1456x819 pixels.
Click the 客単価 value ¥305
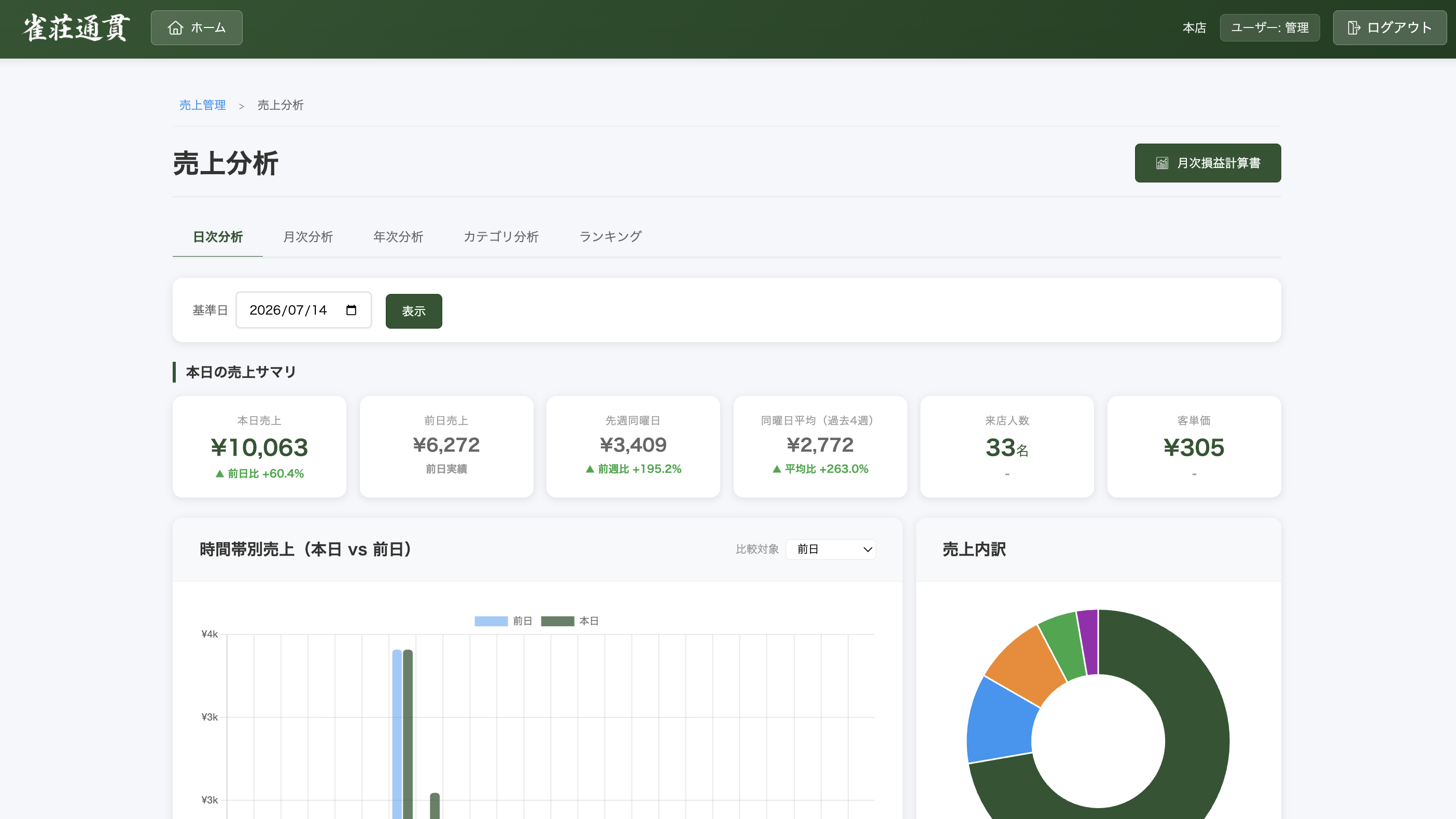1194,448
